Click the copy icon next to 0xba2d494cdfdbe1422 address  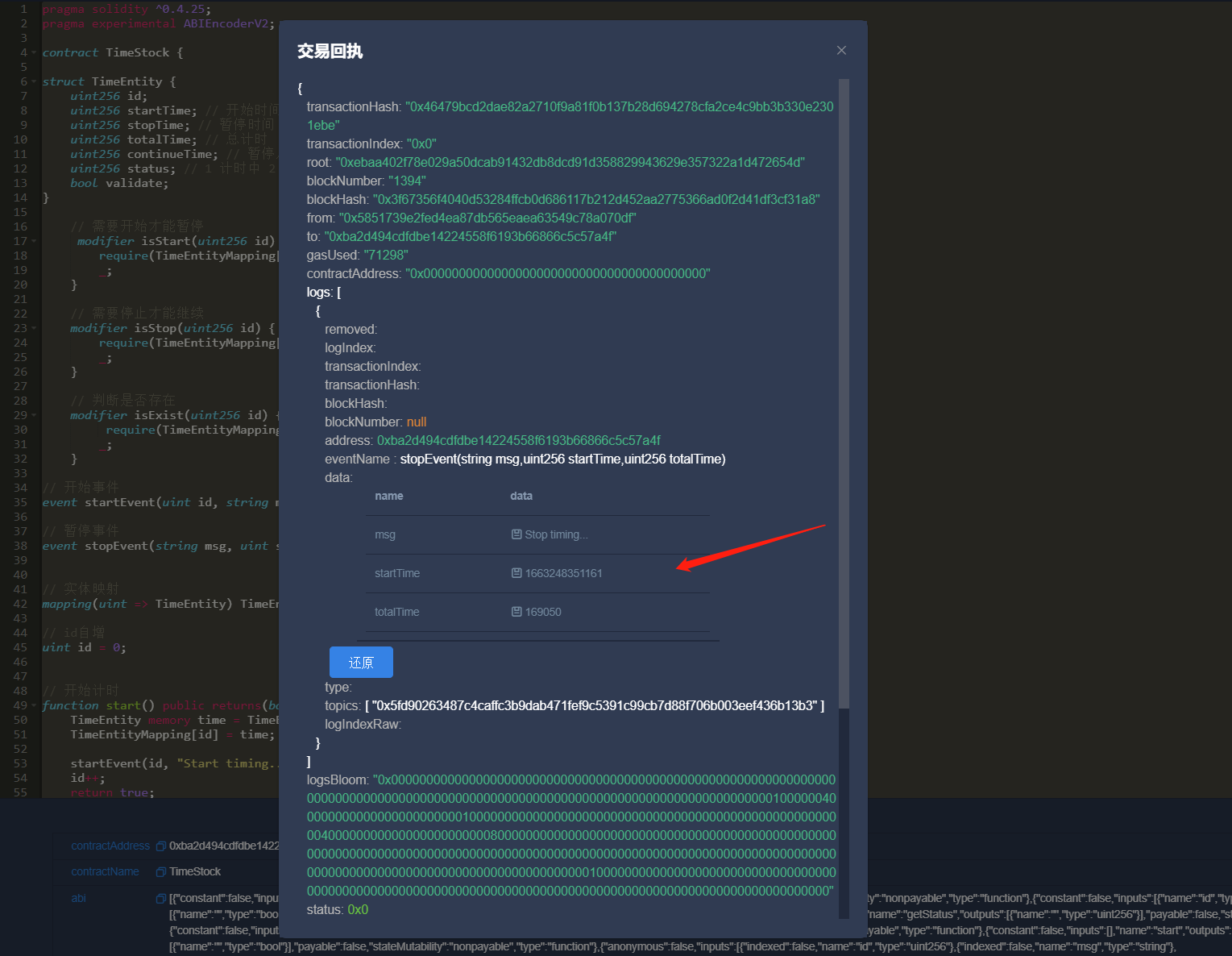[x=160, y=845]
